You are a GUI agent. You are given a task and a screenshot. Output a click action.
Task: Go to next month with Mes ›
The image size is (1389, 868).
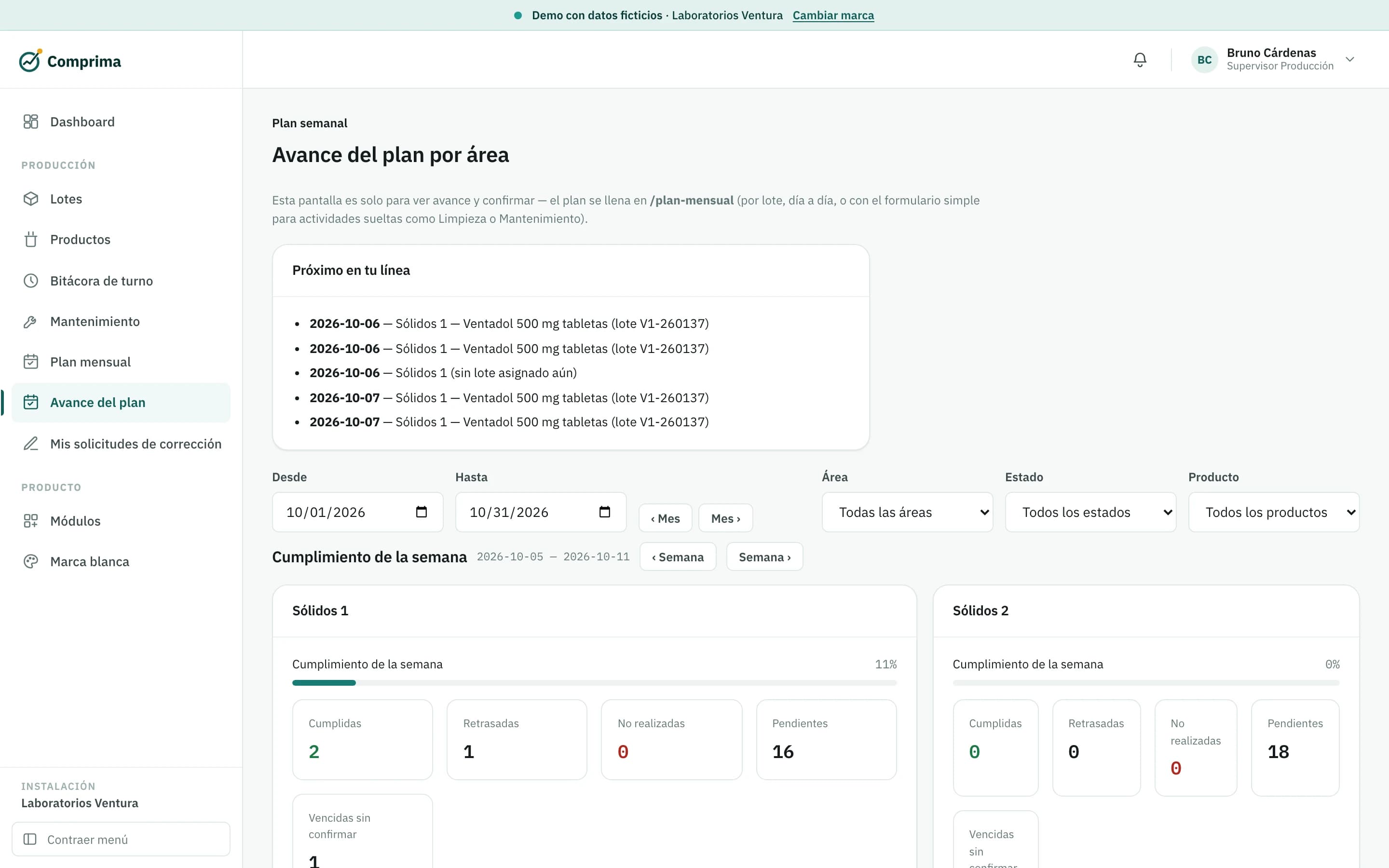[725, 518]
